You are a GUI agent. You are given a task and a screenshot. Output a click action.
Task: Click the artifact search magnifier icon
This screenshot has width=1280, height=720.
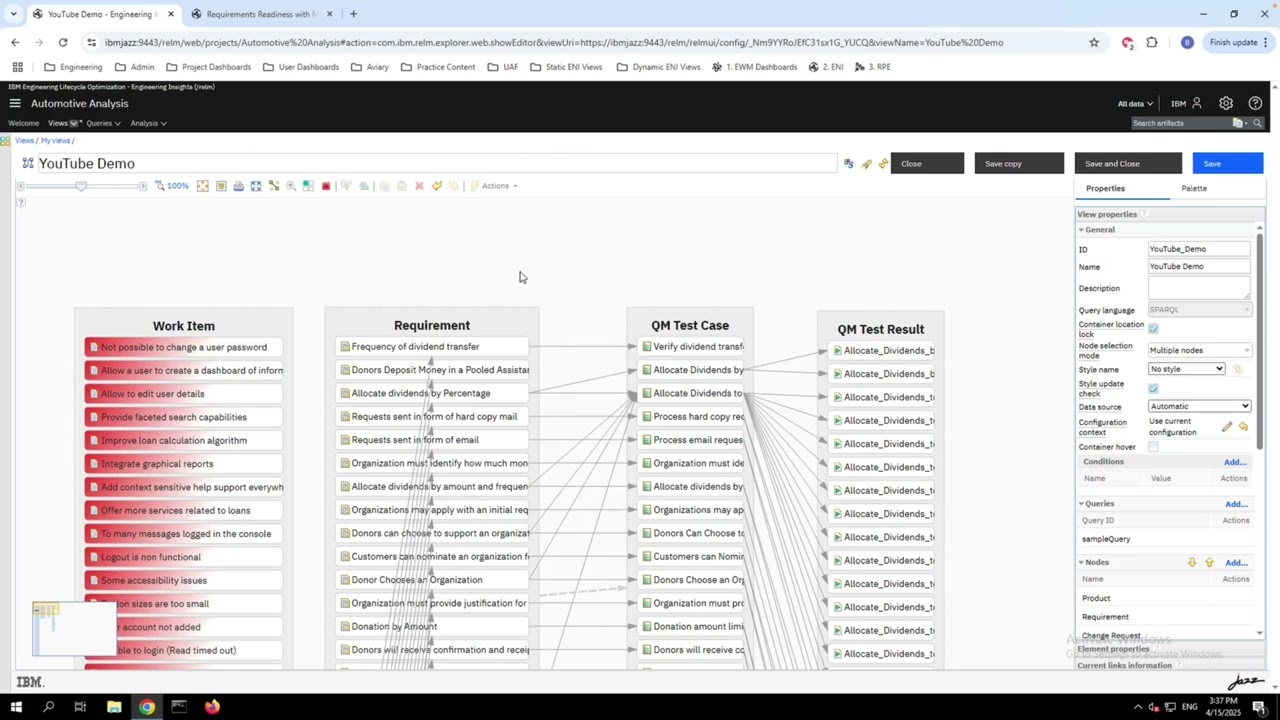[1258, 123]
